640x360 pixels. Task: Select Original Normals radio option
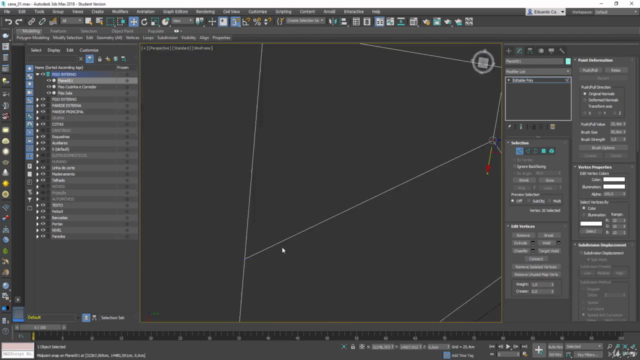click(585, 94)
